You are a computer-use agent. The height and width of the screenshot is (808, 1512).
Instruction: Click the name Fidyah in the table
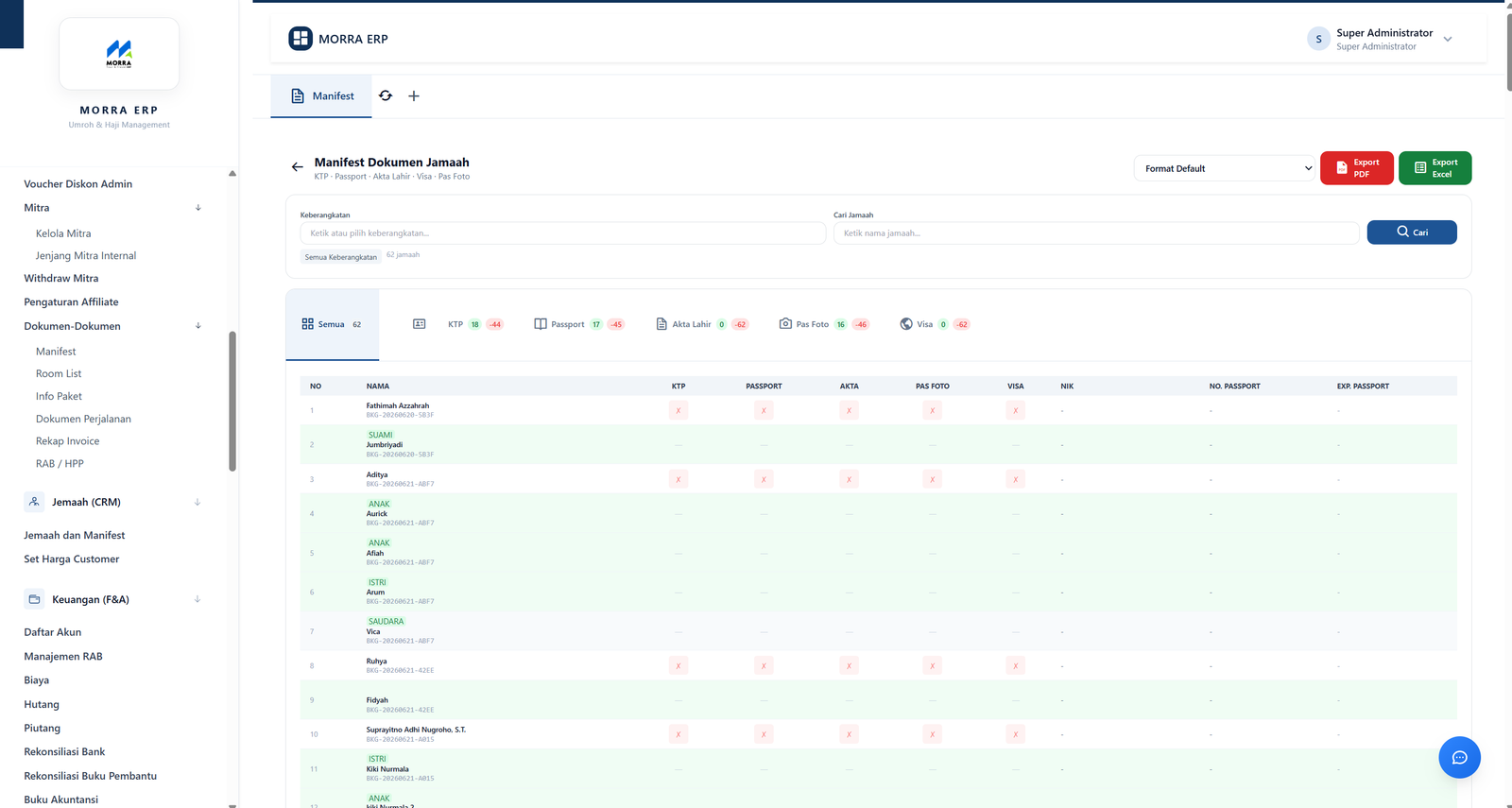[377, 700]
